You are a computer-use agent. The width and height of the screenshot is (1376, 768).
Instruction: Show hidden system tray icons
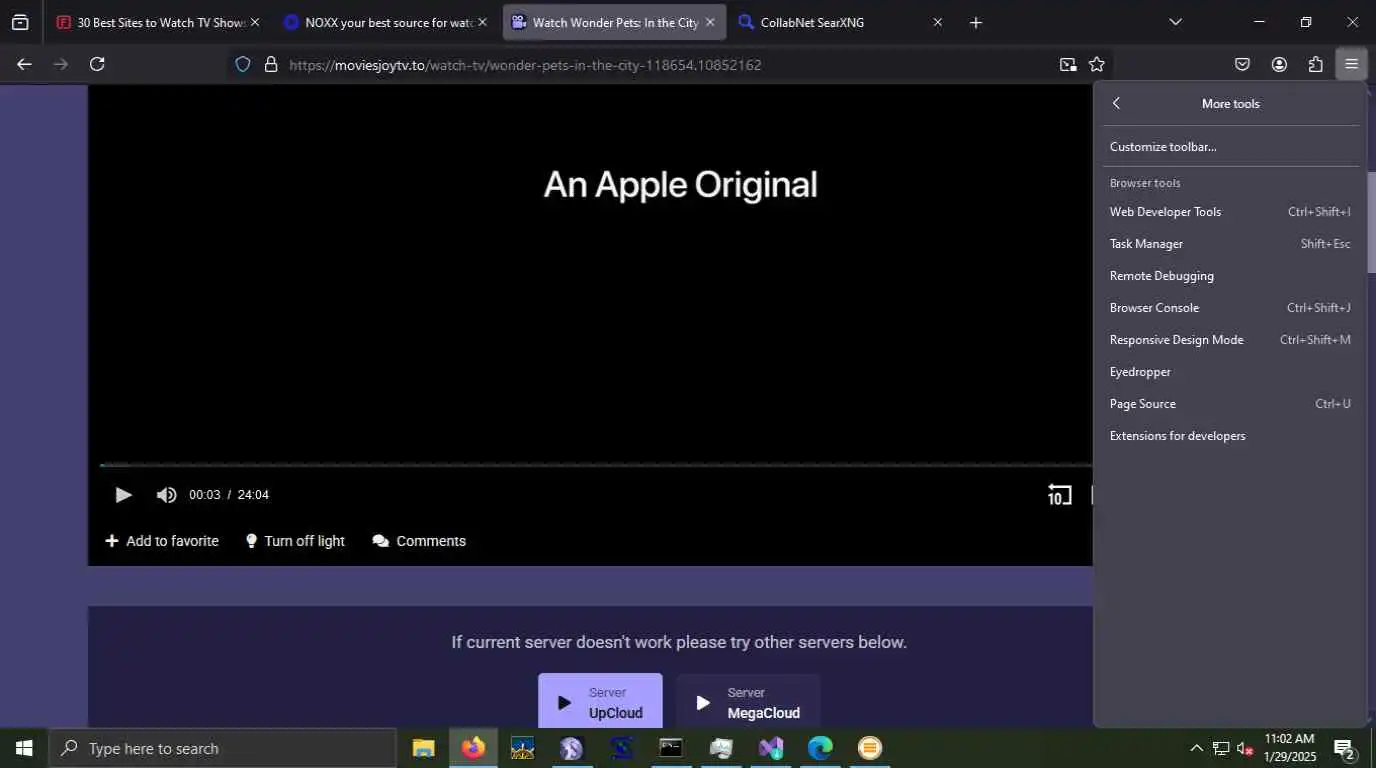click(x=1196, y=748)
